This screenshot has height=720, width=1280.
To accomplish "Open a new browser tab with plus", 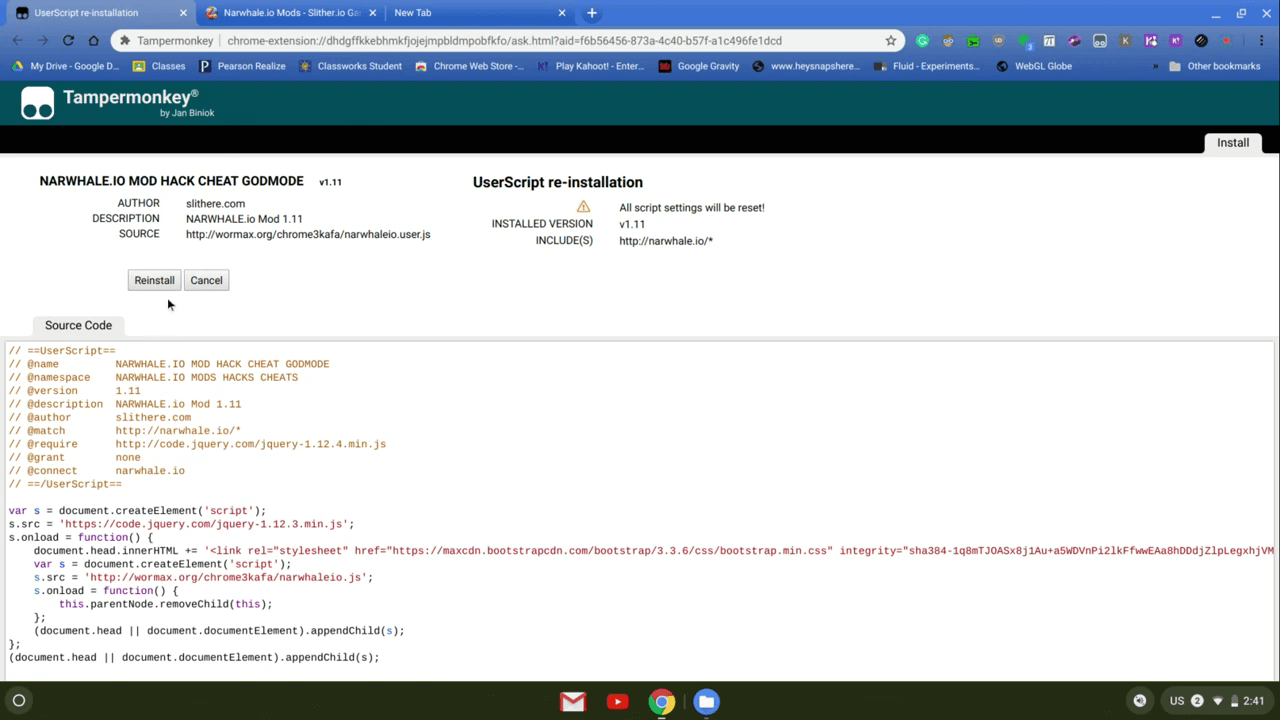I will pyautogui.click(x=592, y=13).
